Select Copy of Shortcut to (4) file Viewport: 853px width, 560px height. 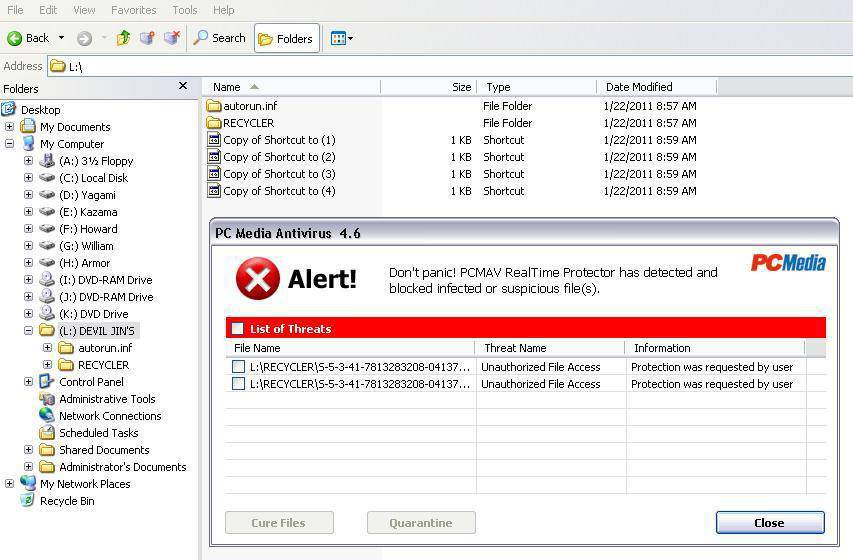(271, 190)
